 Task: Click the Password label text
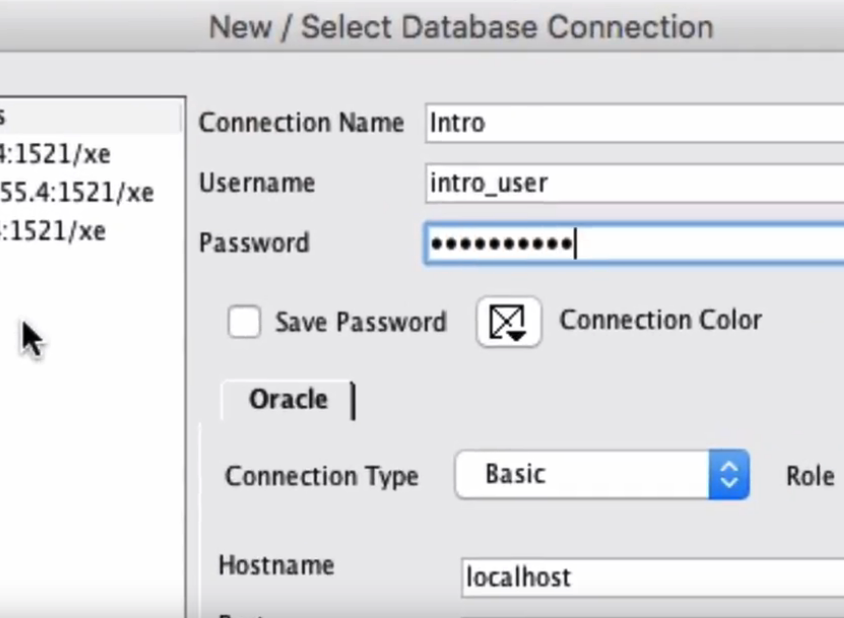tap(254, 243)
